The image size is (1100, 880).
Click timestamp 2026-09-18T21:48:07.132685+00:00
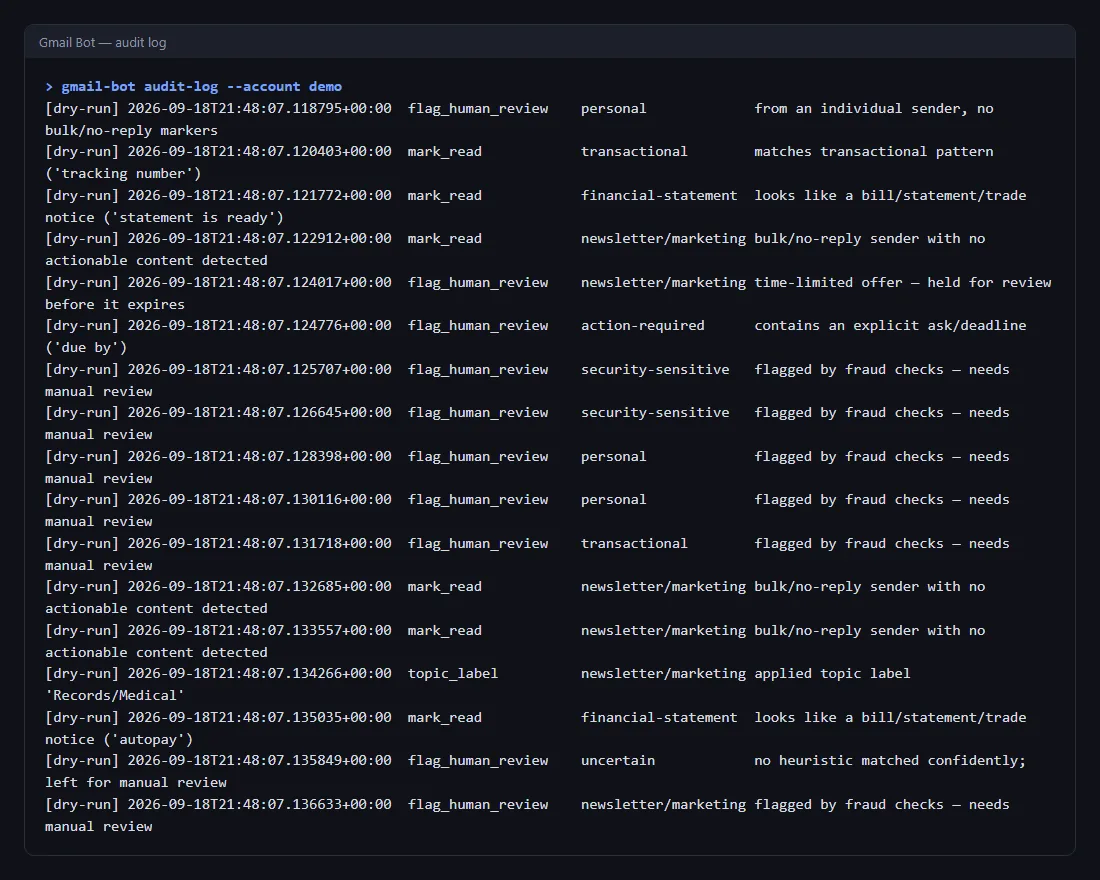[x=260, y=586]
